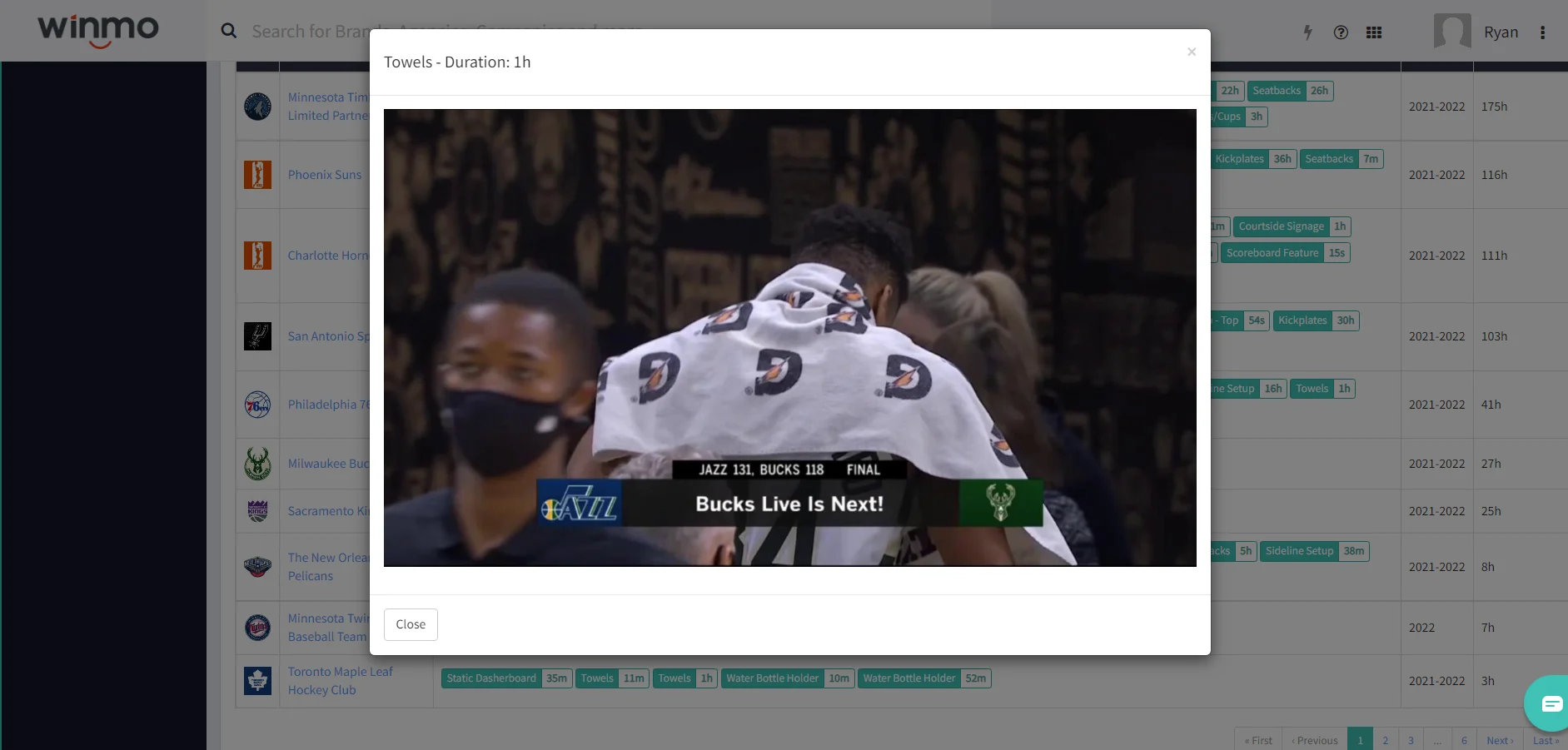This screenshot has height=750, width=1568.
Task: Click the Phoenix Suns team logo
Action: coord(257,175)
